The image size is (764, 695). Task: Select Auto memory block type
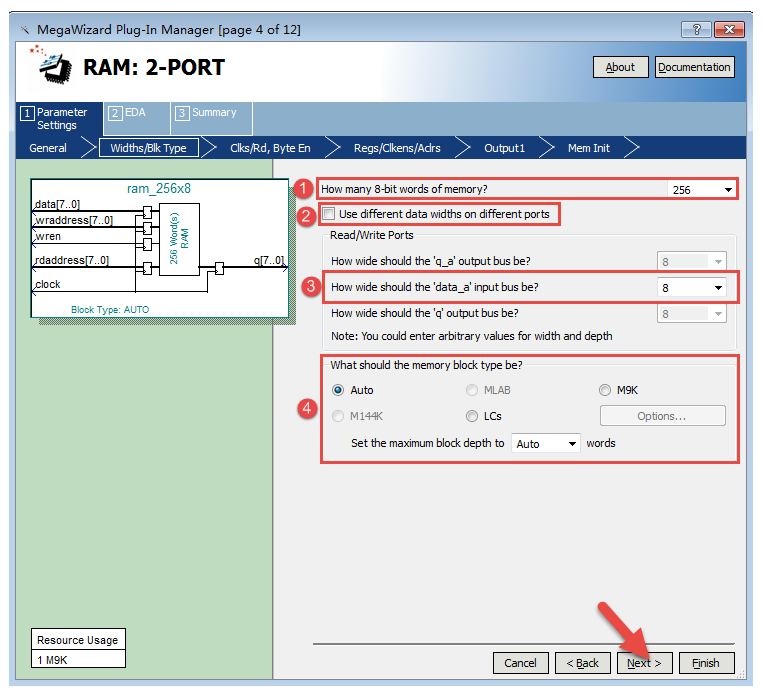[338, 390]
